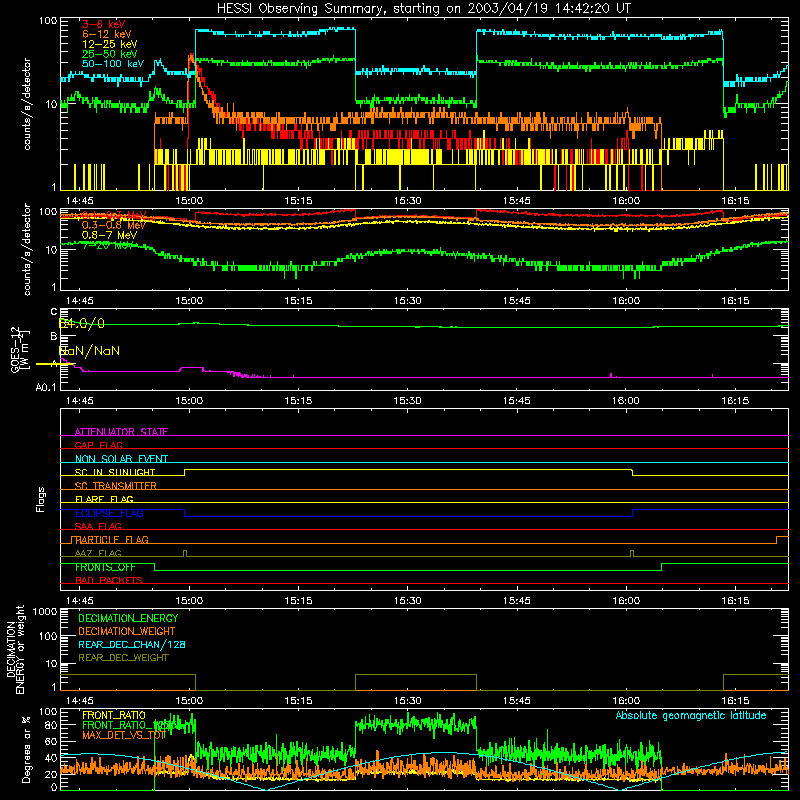Select the ECLIPSE_FLAG label
Image resolution: width=800 pixels, height=800 pixels.
click(x=109, y=513)
